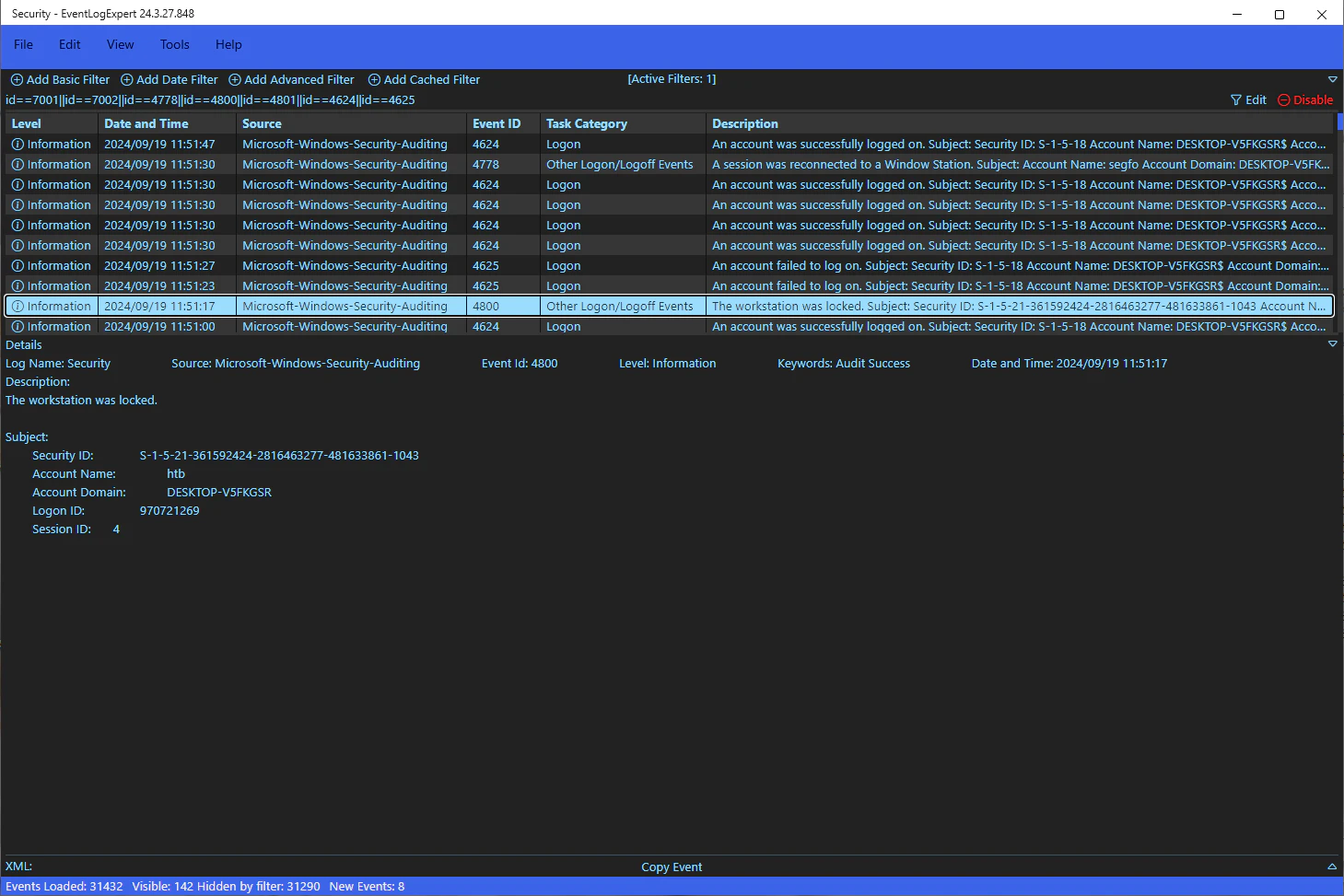Viewport: 1344px width, 896px height.
Task: Click the info icon on the 11:51:47 row
Action: (x=18, y=145)
